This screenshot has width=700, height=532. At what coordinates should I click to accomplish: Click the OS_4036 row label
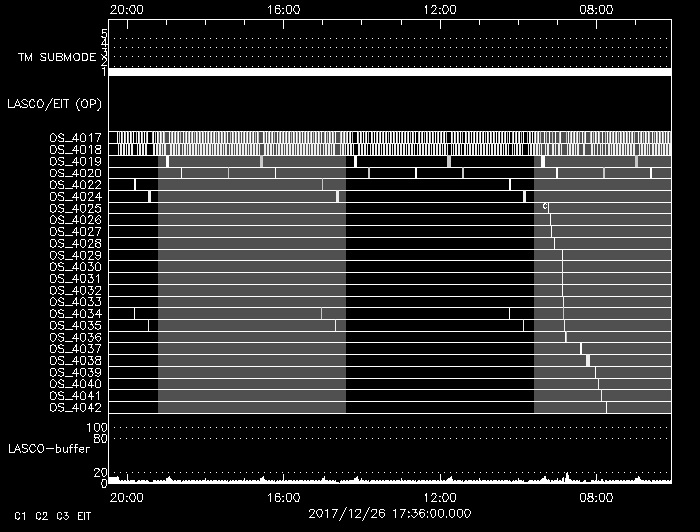[x=75, y=337]
